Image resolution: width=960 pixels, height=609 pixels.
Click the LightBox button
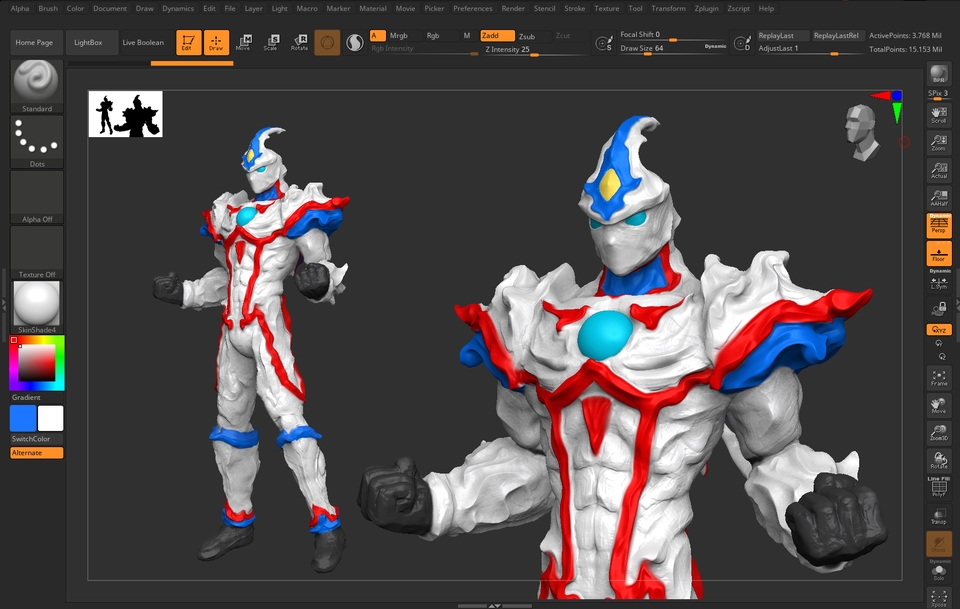tap(88, 43)
